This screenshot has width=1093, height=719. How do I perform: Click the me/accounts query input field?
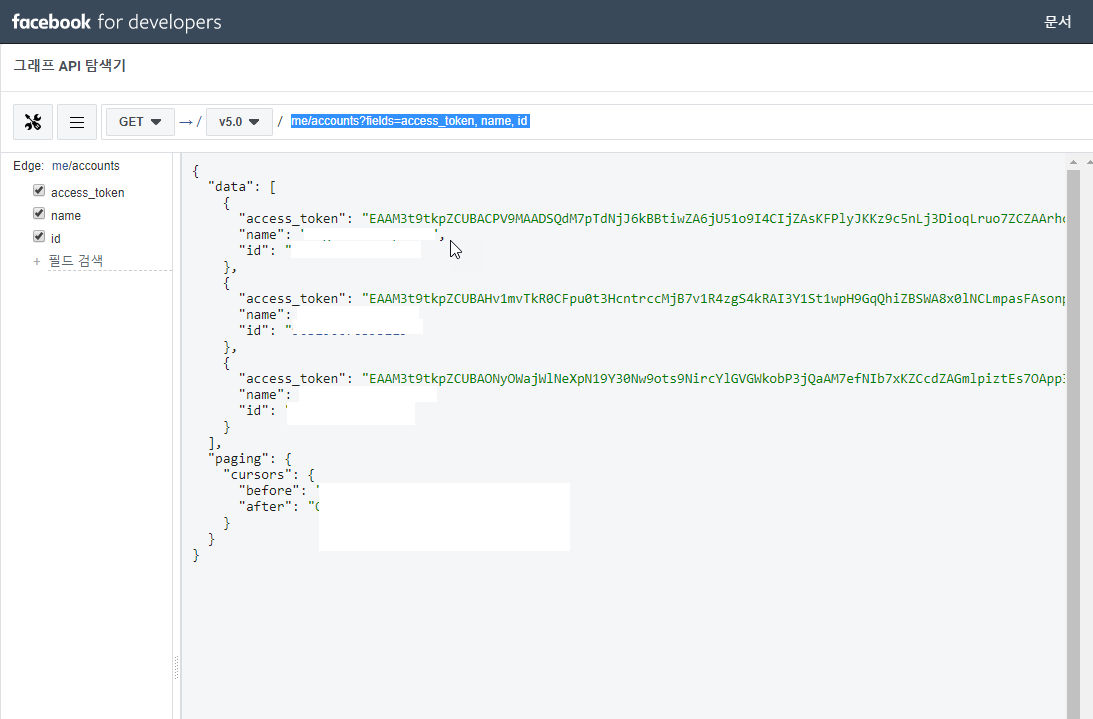690,121
